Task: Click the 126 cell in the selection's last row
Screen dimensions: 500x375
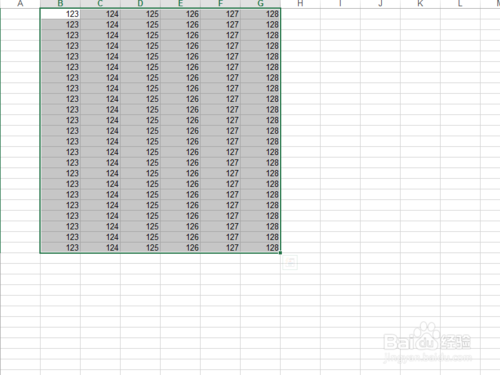Action: tap(180, 248)
